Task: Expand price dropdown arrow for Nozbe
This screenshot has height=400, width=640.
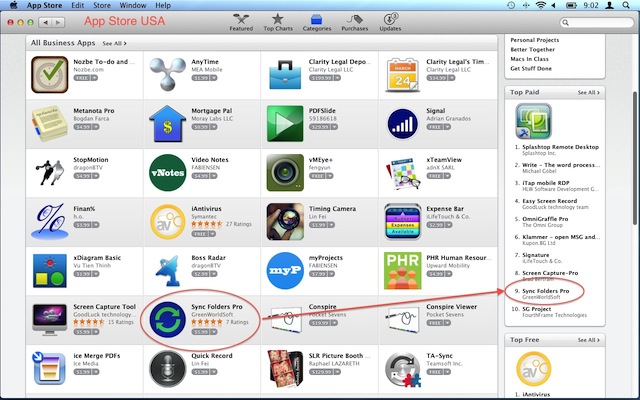Action: pyautogui.click(x=94, y=78)
